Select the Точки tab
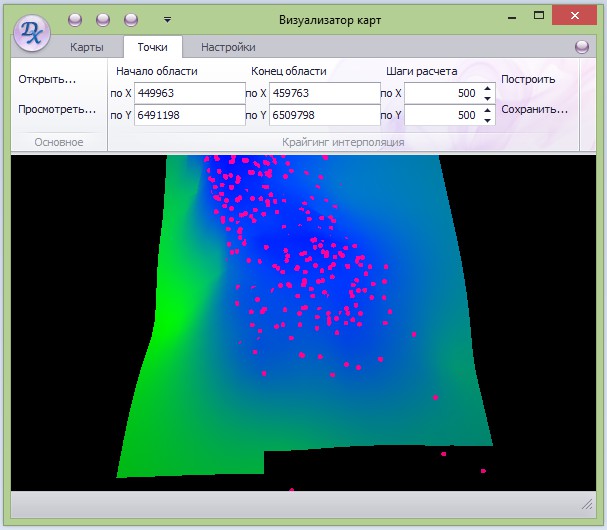The image size is (607, 530). (x=152, y=47)
